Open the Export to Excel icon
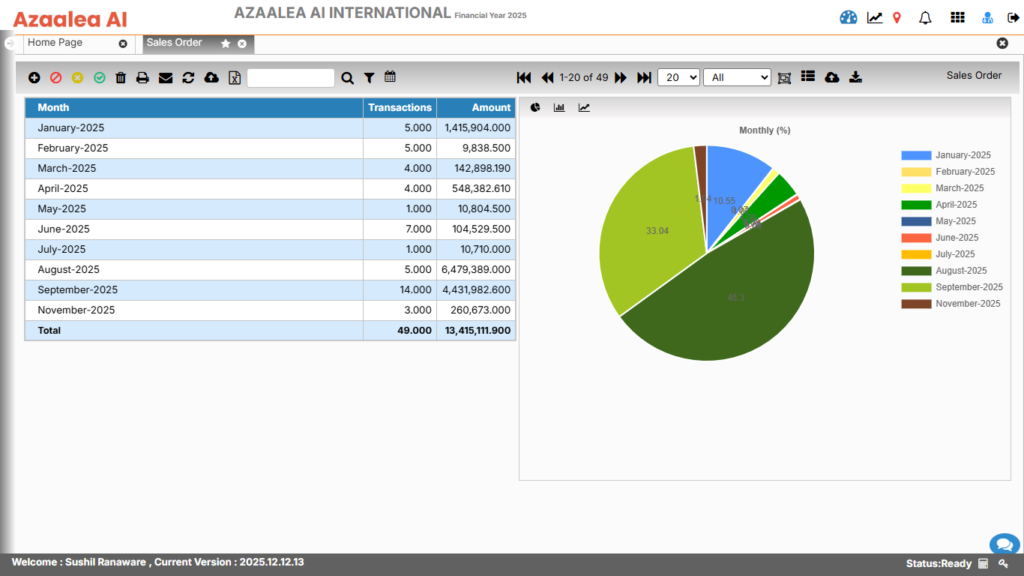Viewport: 1024px width, 576px height. coord(233,77)
